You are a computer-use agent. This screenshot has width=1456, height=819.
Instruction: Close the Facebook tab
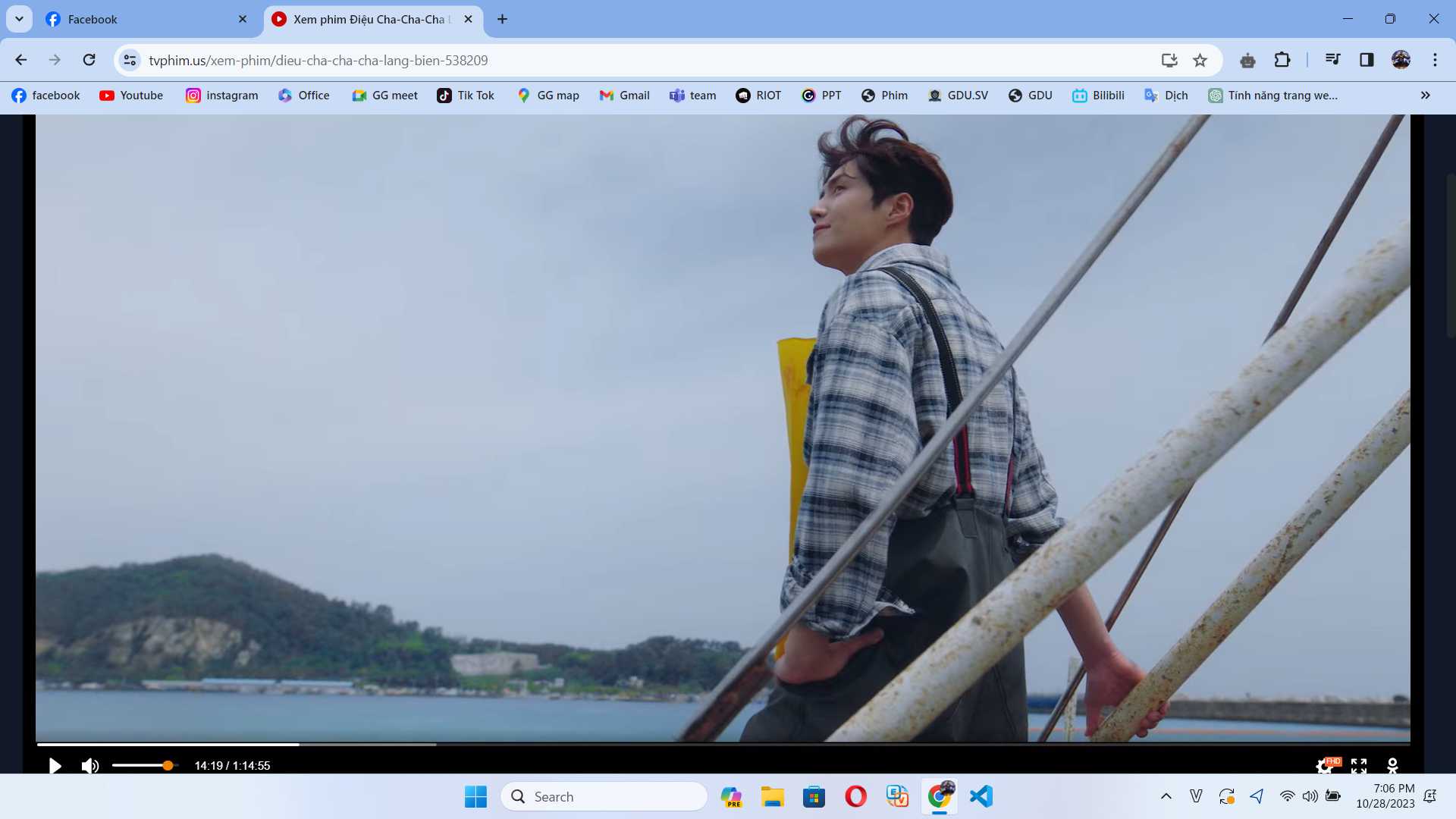click(243, 19)
